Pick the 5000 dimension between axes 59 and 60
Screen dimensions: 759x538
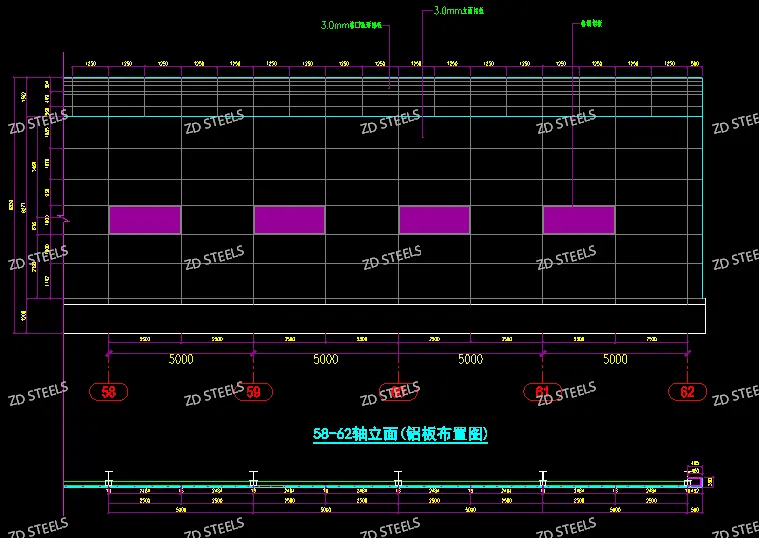point(326,359)
